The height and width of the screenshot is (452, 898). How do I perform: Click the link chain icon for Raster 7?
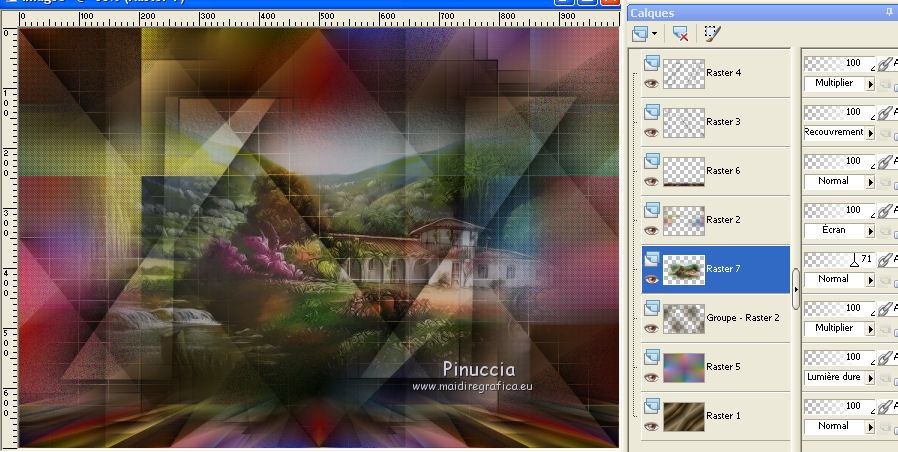[x=885, y=260]
